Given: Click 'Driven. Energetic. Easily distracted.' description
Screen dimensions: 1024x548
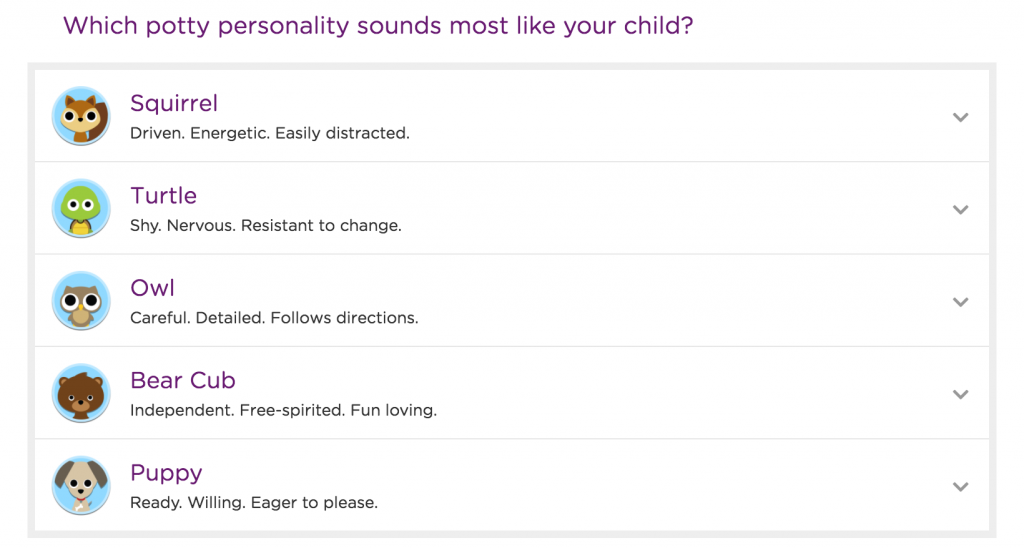Looking at the screenshot, I should click(x=270, y=133).
